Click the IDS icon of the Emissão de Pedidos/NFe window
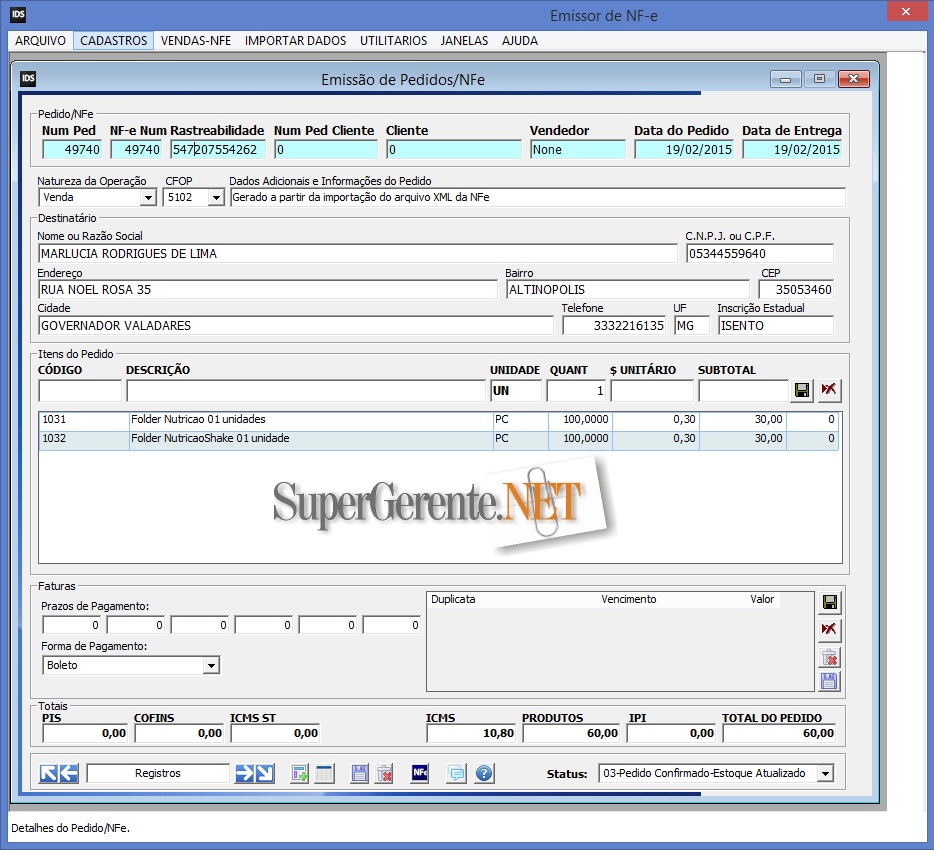Viewport: 934px width, 854px height. pos(29,79)
